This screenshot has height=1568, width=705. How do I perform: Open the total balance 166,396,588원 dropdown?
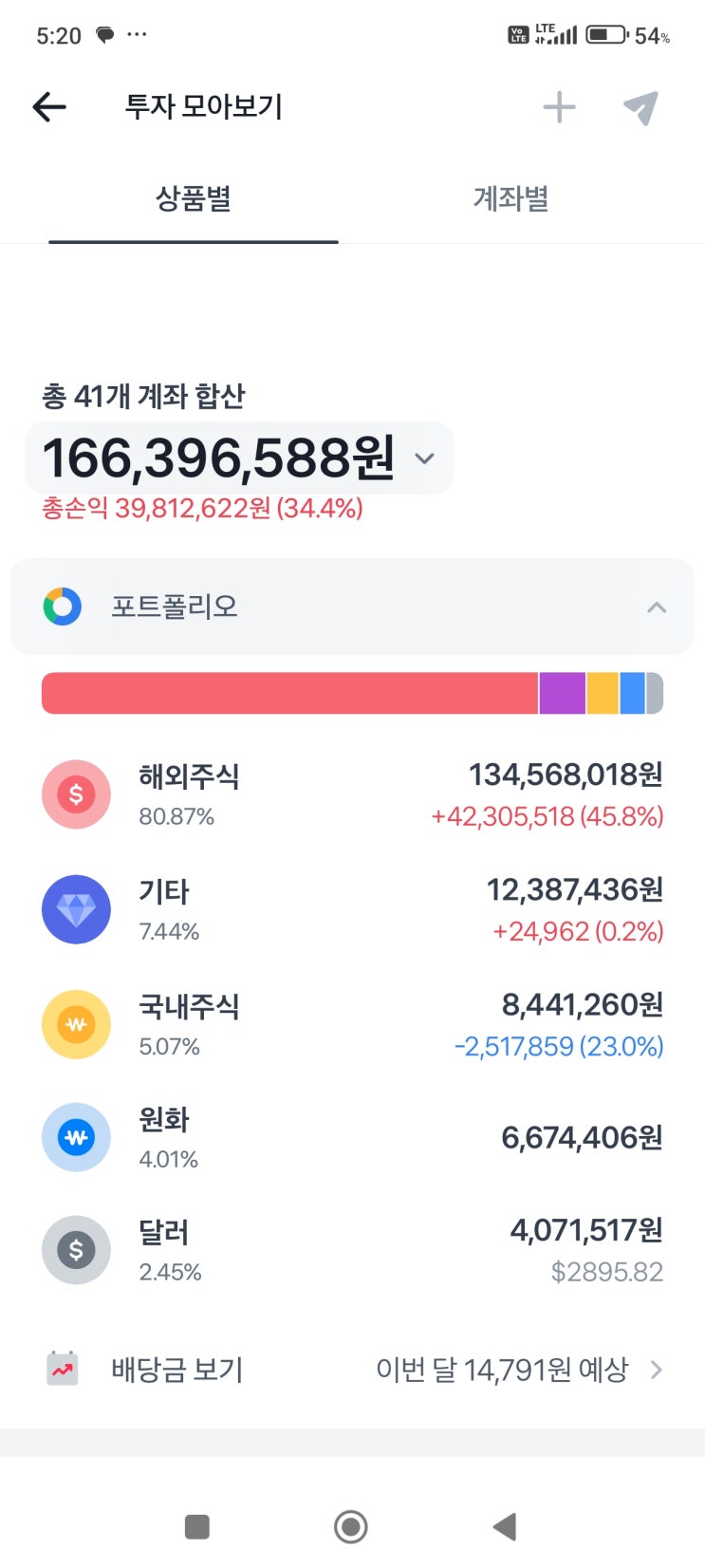click(424, 458)
